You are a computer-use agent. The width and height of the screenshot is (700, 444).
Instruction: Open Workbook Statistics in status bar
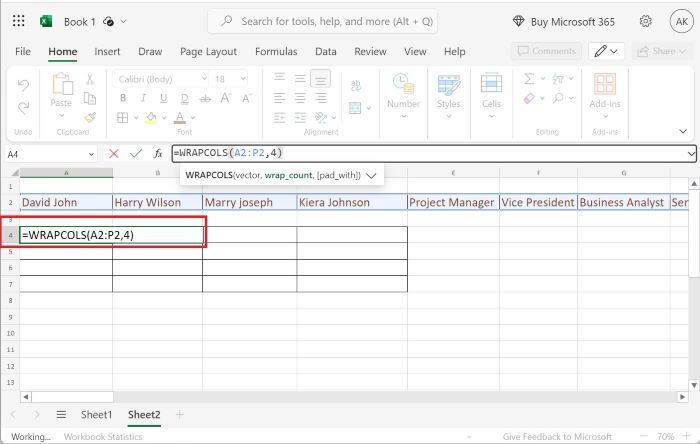pos(103,436)
